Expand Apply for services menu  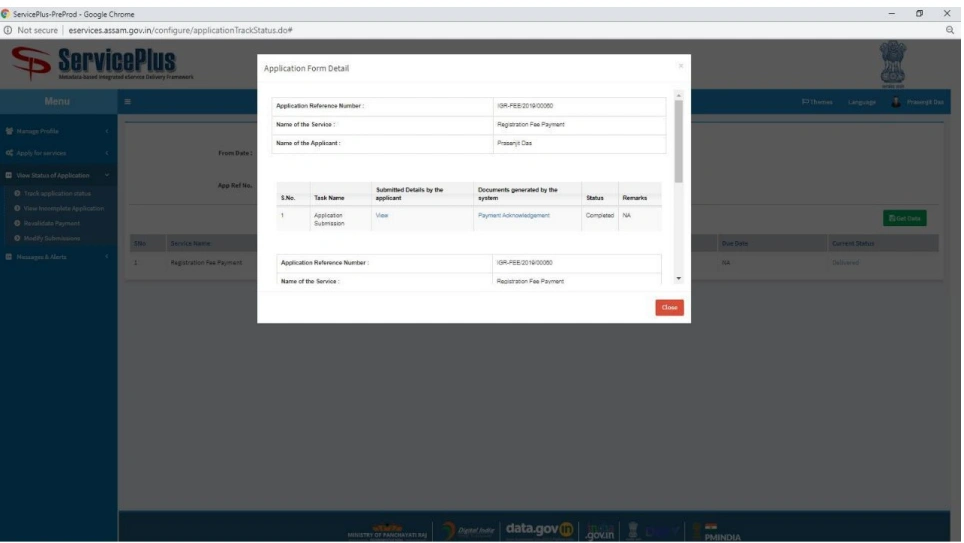pyautogui.click(x=58, y=153)
